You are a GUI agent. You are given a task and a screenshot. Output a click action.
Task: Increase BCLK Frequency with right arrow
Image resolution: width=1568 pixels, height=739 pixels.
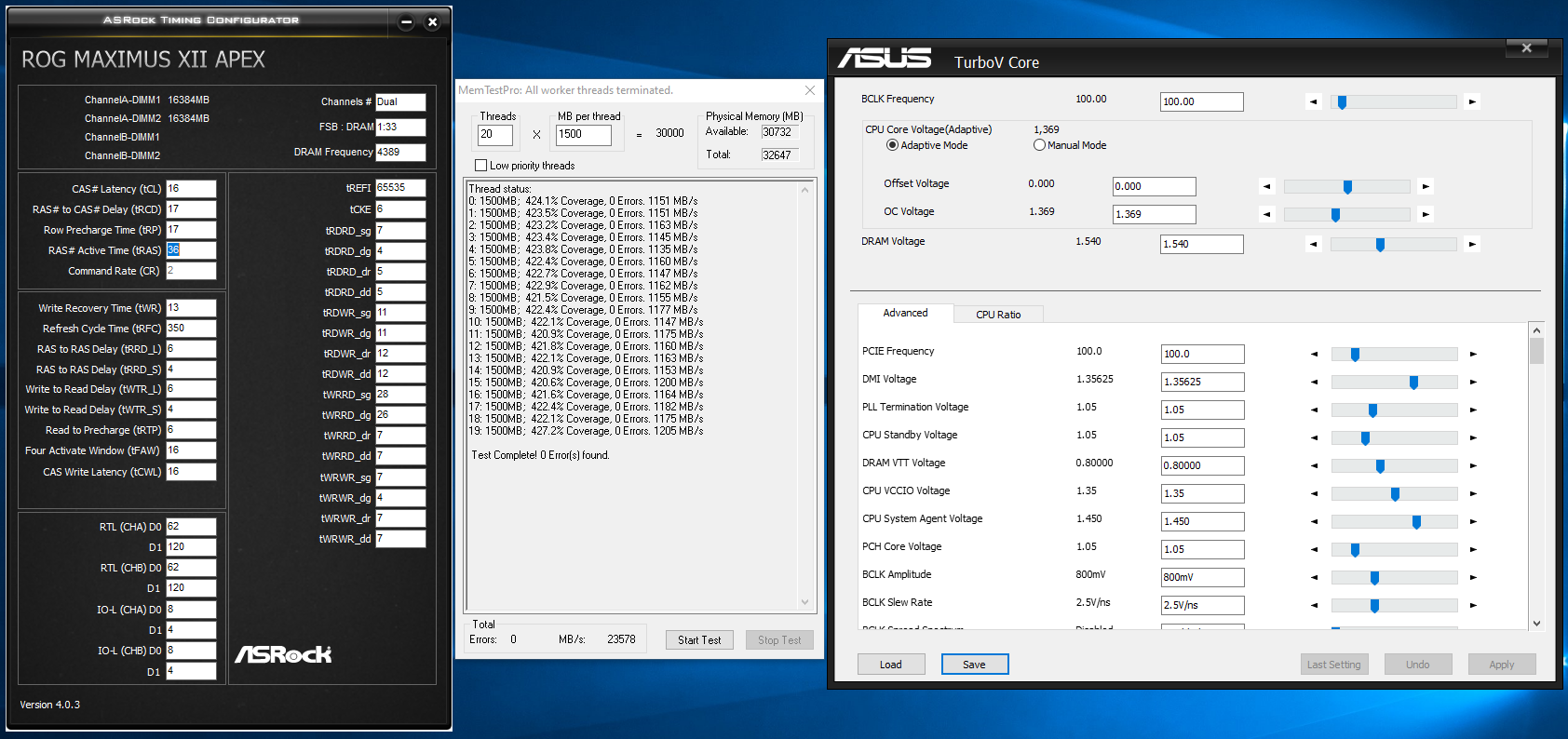(1472, 101)
